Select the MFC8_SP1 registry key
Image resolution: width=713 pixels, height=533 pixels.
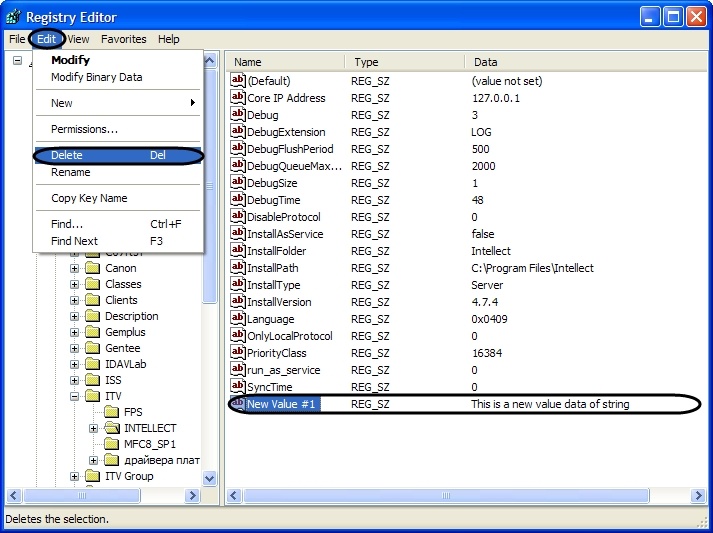[x=149, y=444]
